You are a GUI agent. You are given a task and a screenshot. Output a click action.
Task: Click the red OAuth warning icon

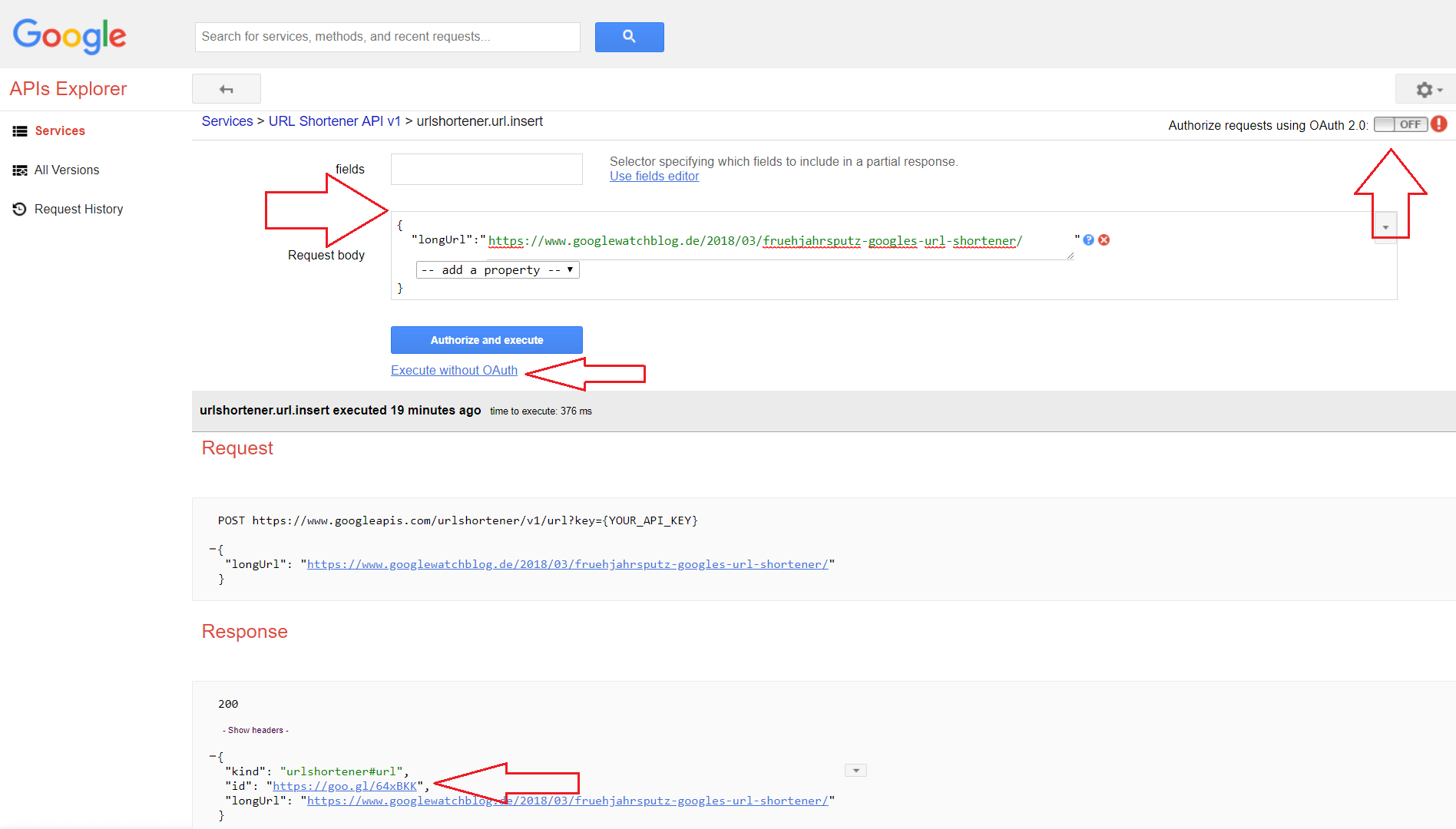[x=1440, y=124]
